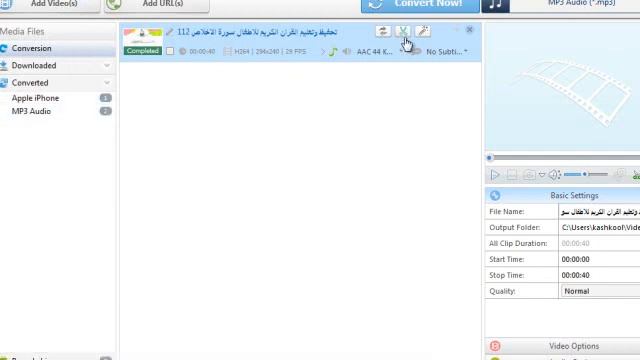Click the scissors clip icon
Image resolution: width=640 pixels, height=360 pixels.
click(403, 31)
